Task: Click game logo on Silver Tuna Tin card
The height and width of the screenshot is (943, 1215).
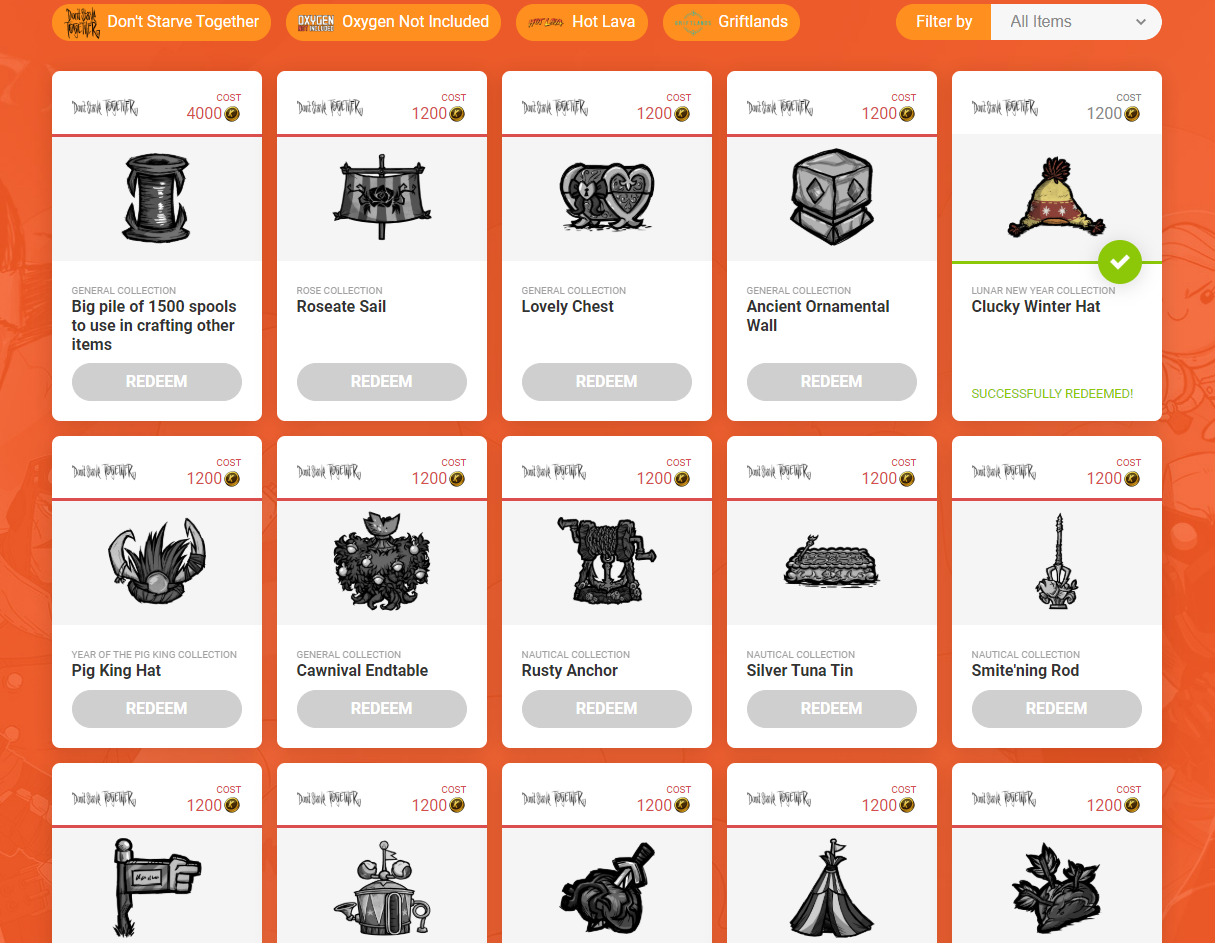Action: click(x=779, y=472)
